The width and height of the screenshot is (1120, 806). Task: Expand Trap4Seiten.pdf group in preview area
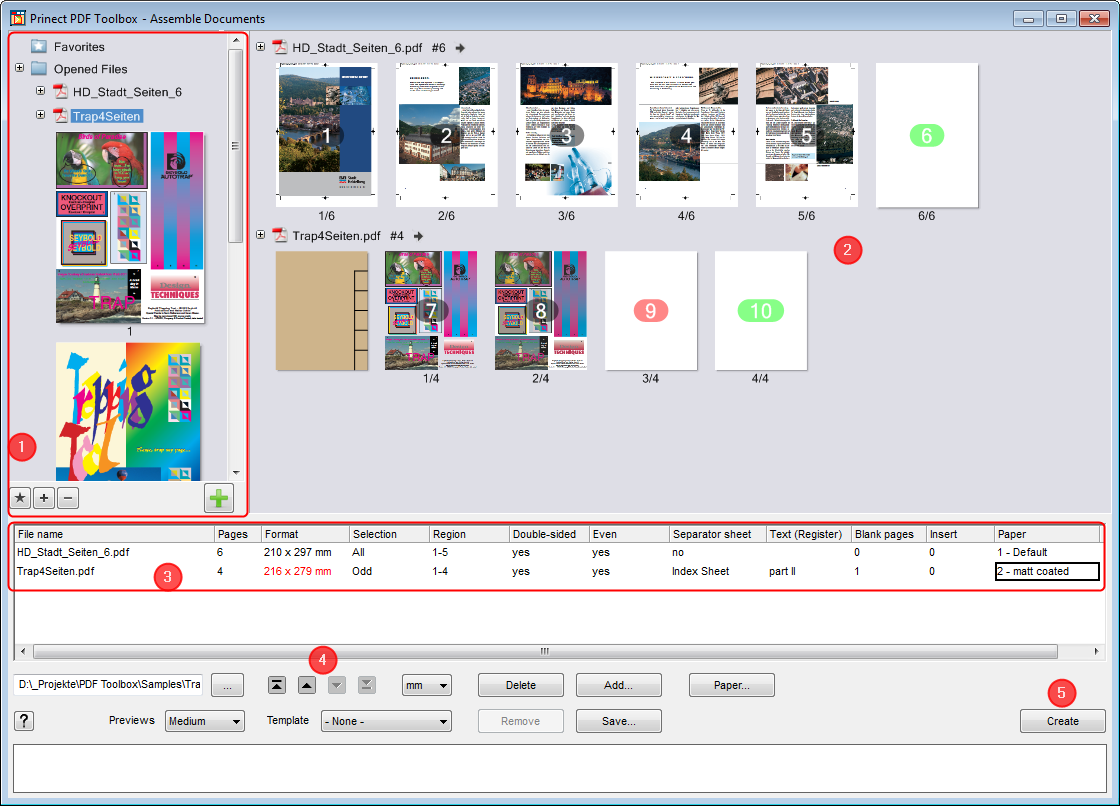pyautogui.click(x=261, y=235)
